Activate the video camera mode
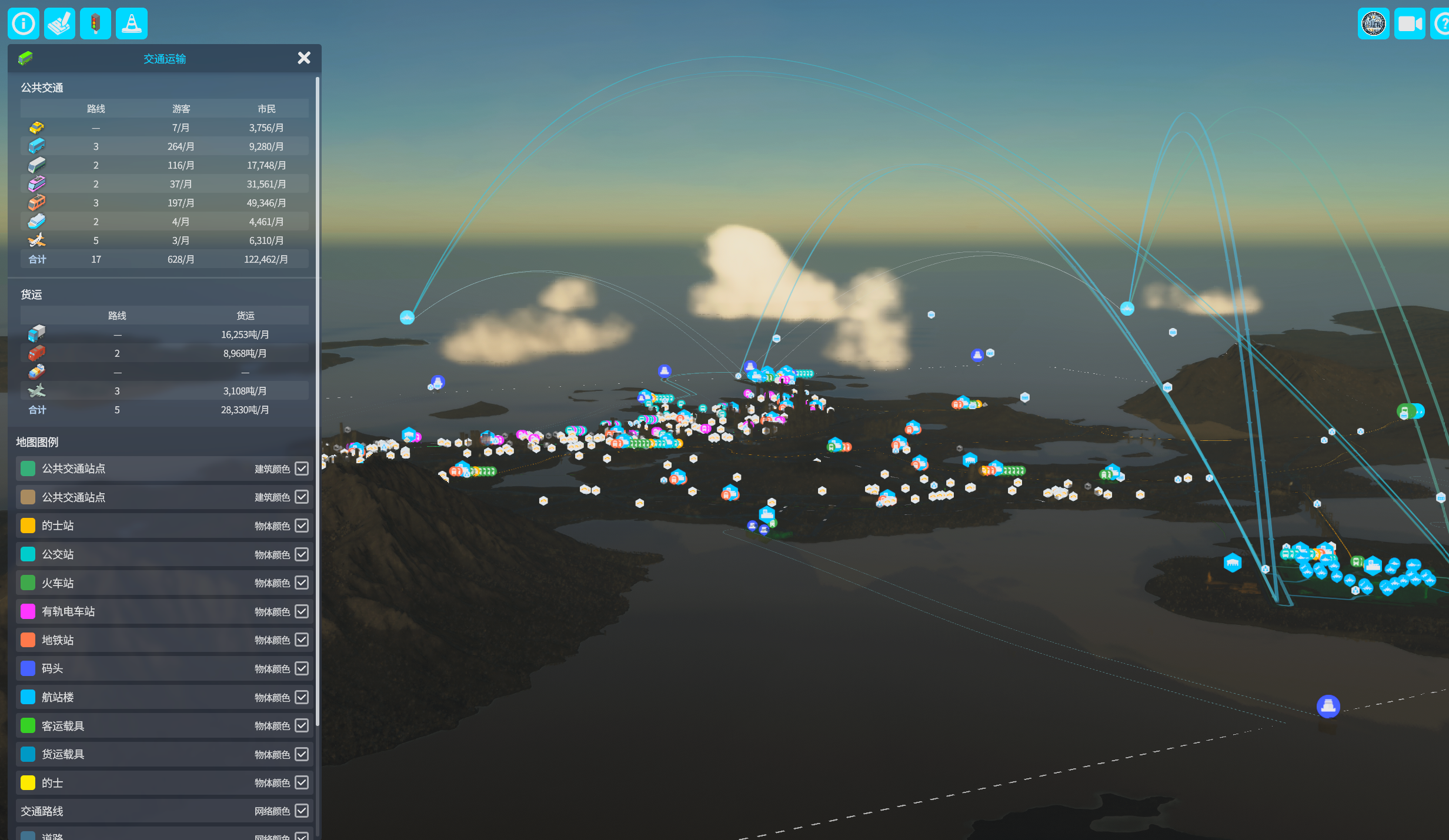 coord(1409,24)
